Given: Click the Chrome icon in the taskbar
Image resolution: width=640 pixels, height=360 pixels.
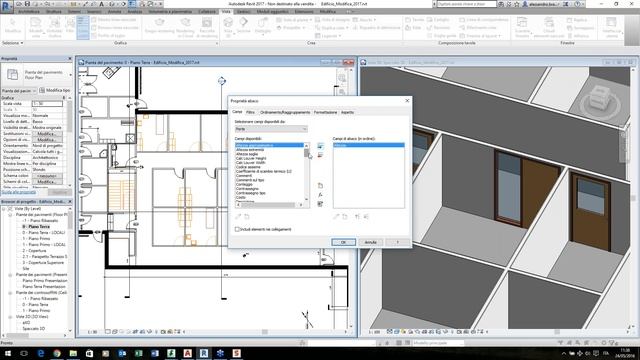Looking at the screenshot, I should [x=57, y=353].
